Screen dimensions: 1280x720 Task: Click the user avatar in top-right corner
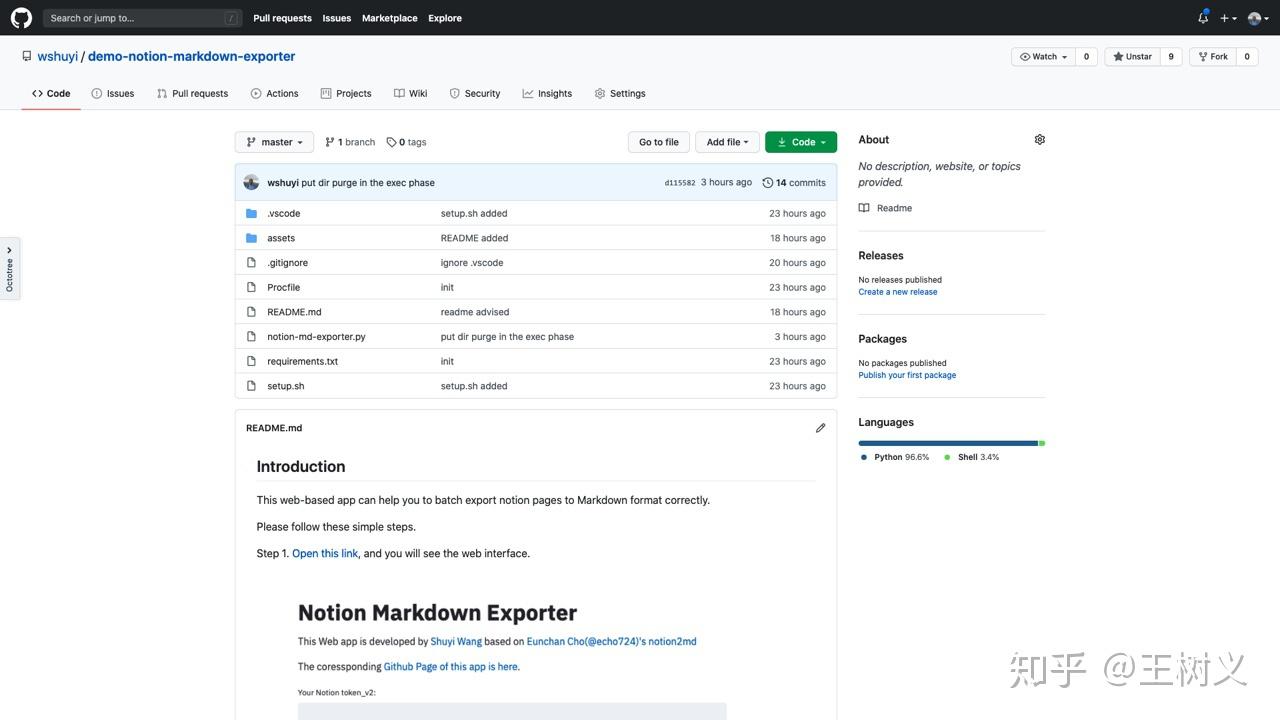[1253, 17]
